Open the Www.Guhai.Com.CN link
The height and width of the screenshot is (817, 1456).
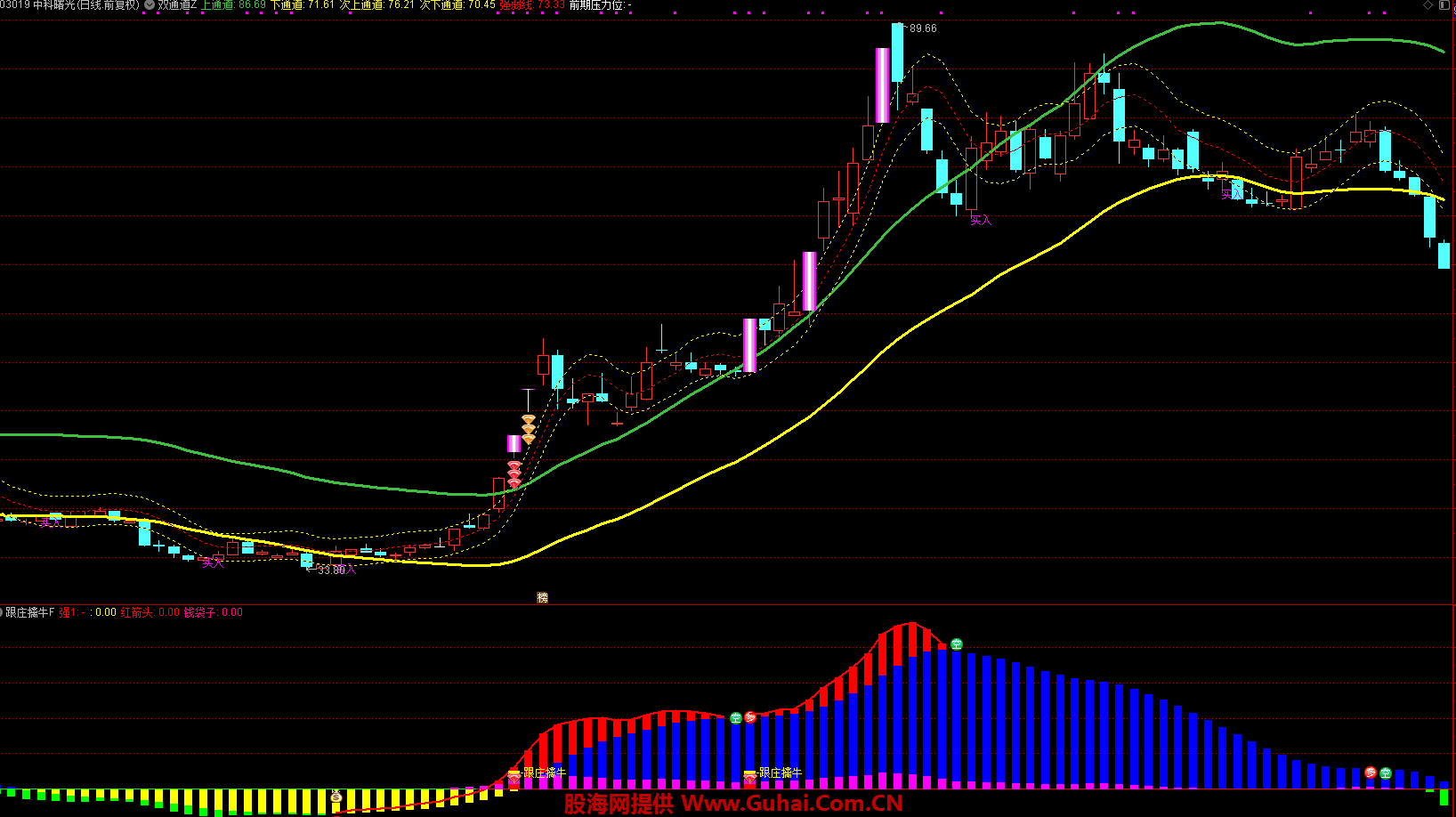click(792, 804)
